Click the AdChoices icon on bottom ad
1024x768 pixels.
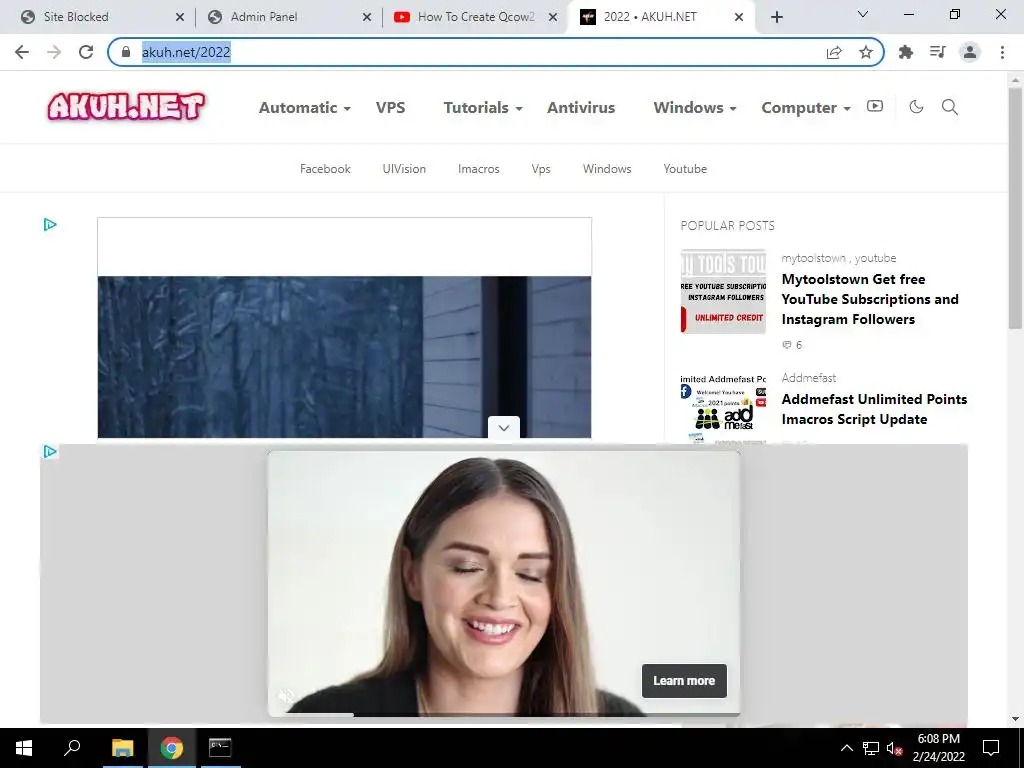click(x=50, y=451)
